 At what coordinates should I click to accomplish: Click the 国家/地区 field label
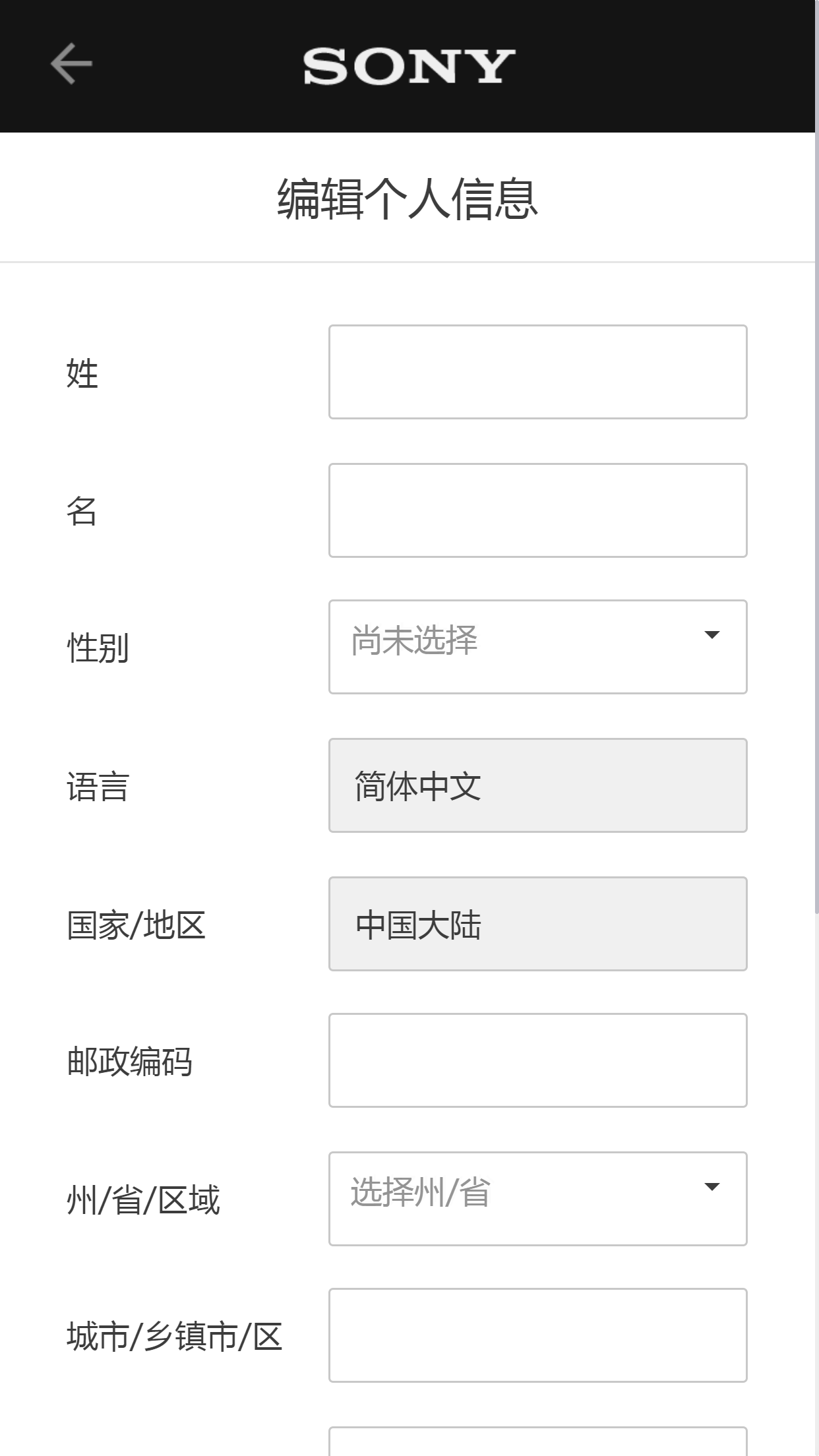(x=135, y=926)
